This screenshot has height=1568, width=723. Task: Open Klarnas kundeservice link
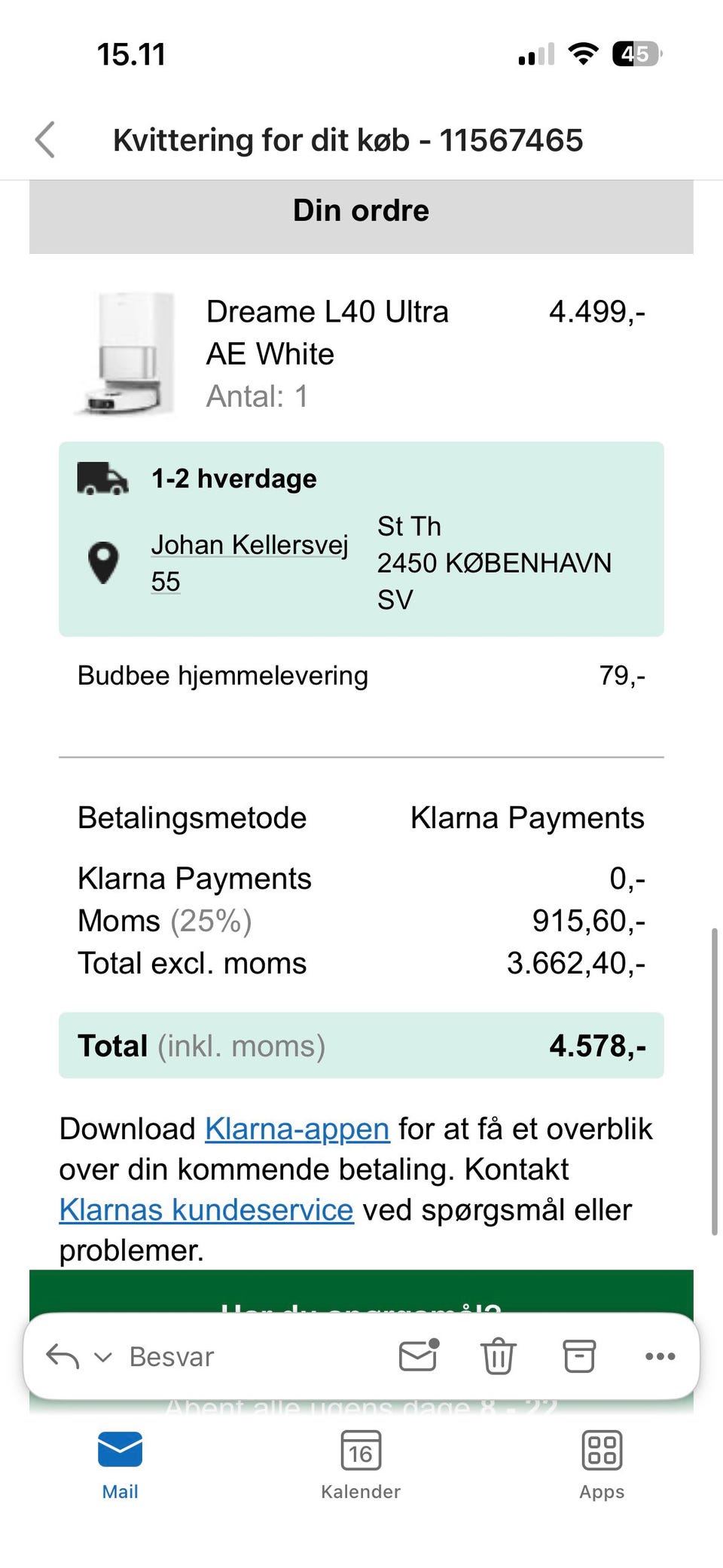pyautogui.click(x=206, y=1210)
